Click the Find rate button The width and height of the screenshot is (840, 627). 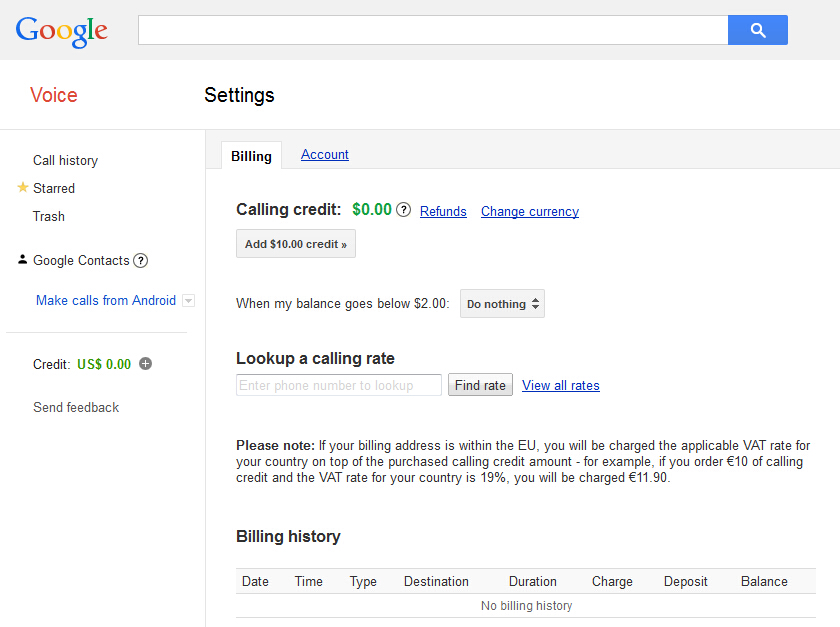tap(480, 385)
